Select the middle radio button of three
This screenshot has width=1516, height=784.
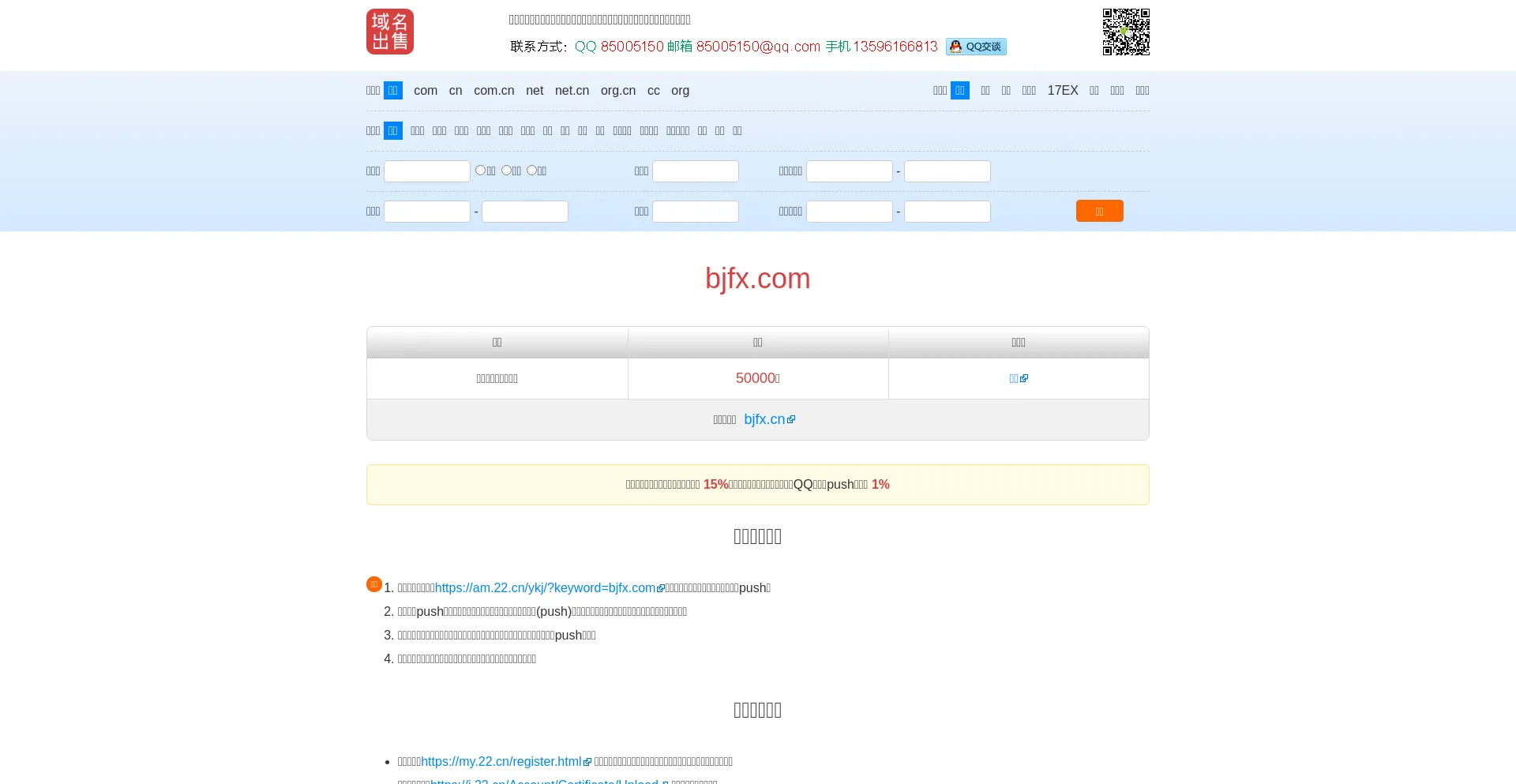click(x=506, y=171)
